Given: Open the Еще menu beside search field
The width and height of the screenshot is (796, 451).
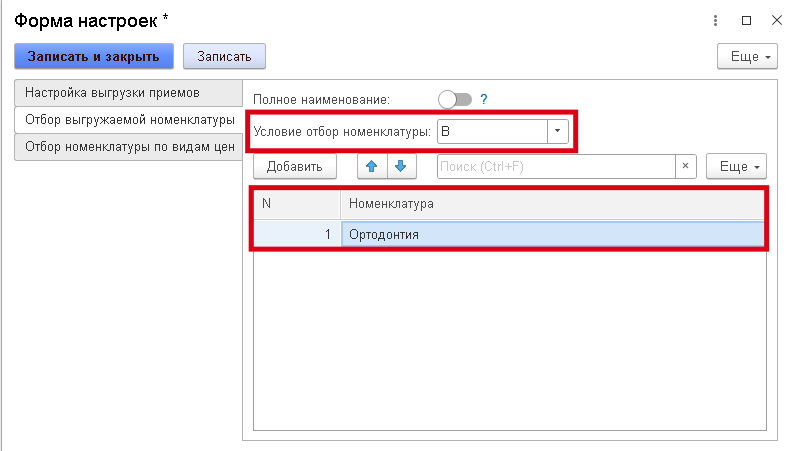Looking at the screenshot, I should click(x=736, y=166).
